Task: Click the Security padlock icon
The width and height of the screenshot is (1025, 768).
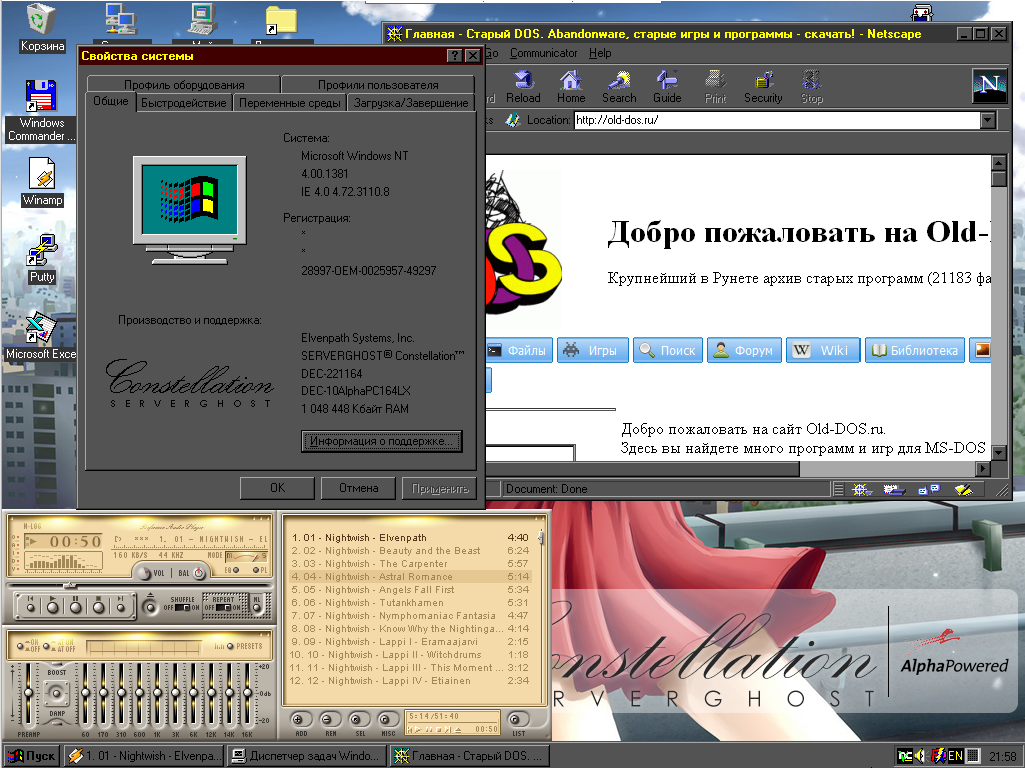Action: coord(763,86)
